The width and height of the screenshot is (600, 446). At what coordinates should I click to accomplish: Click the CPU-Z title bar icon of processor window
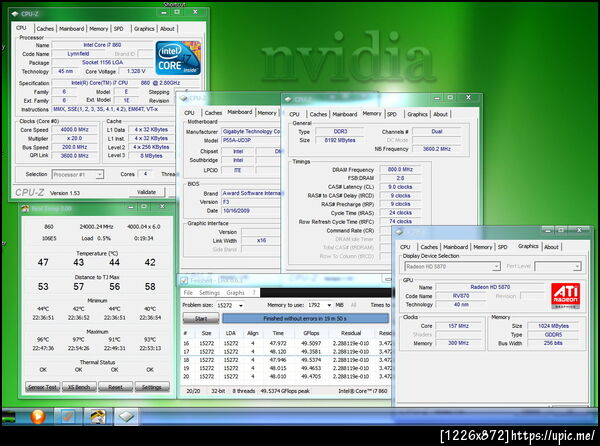[x=15, y=14]
